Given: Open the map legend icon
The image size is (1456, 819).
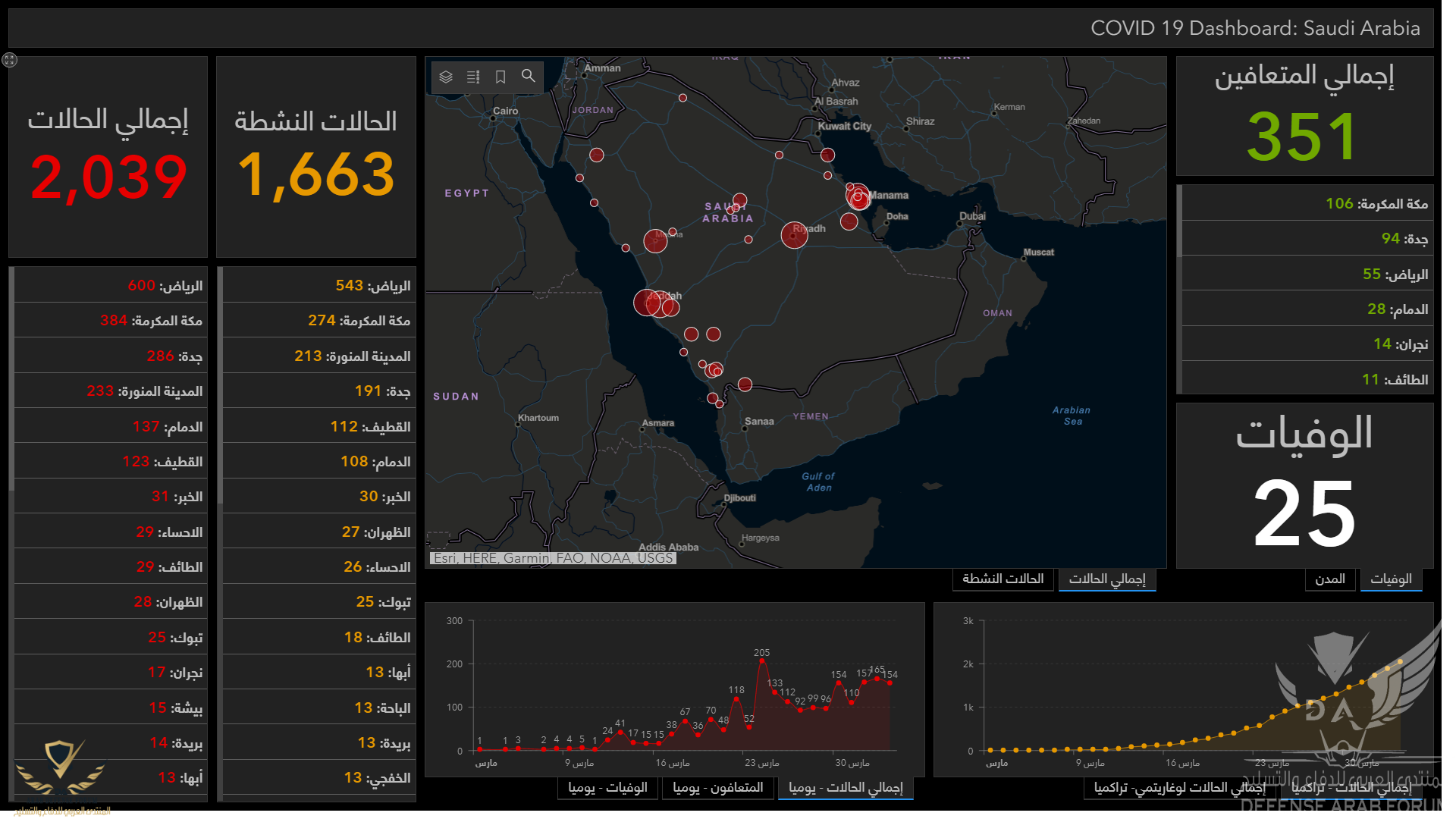Looking at the screenshot, I should [473, 77].
